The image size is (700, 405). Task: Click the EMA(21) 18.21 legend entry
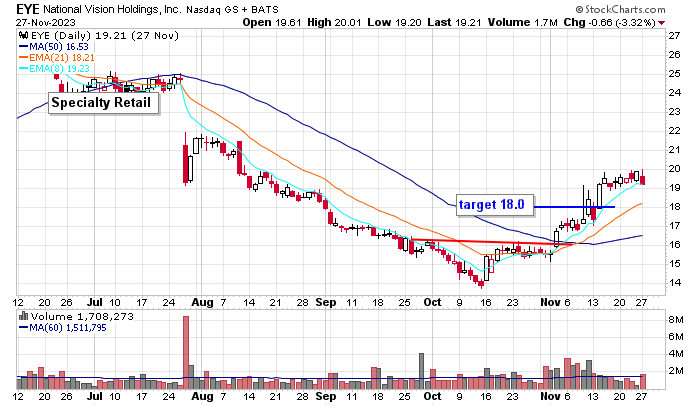pos(57,58)
